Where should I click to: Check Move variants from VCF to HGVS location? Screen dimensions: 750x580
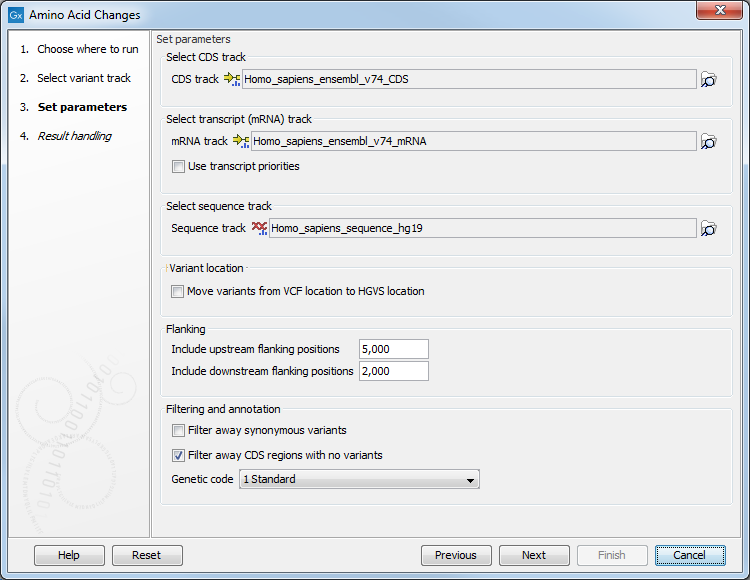tap(178, 292)
